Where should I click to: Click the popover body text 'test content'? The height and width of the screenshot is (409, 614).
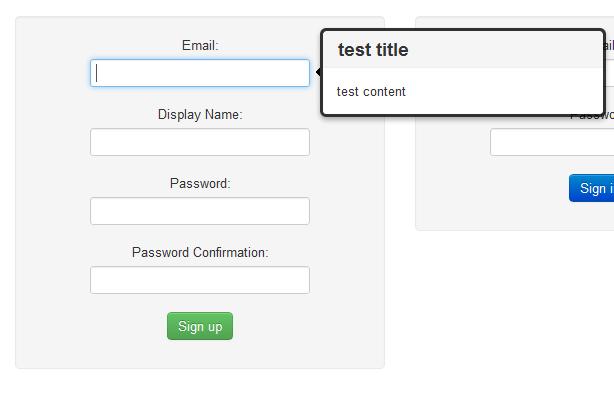click(371, 92)
